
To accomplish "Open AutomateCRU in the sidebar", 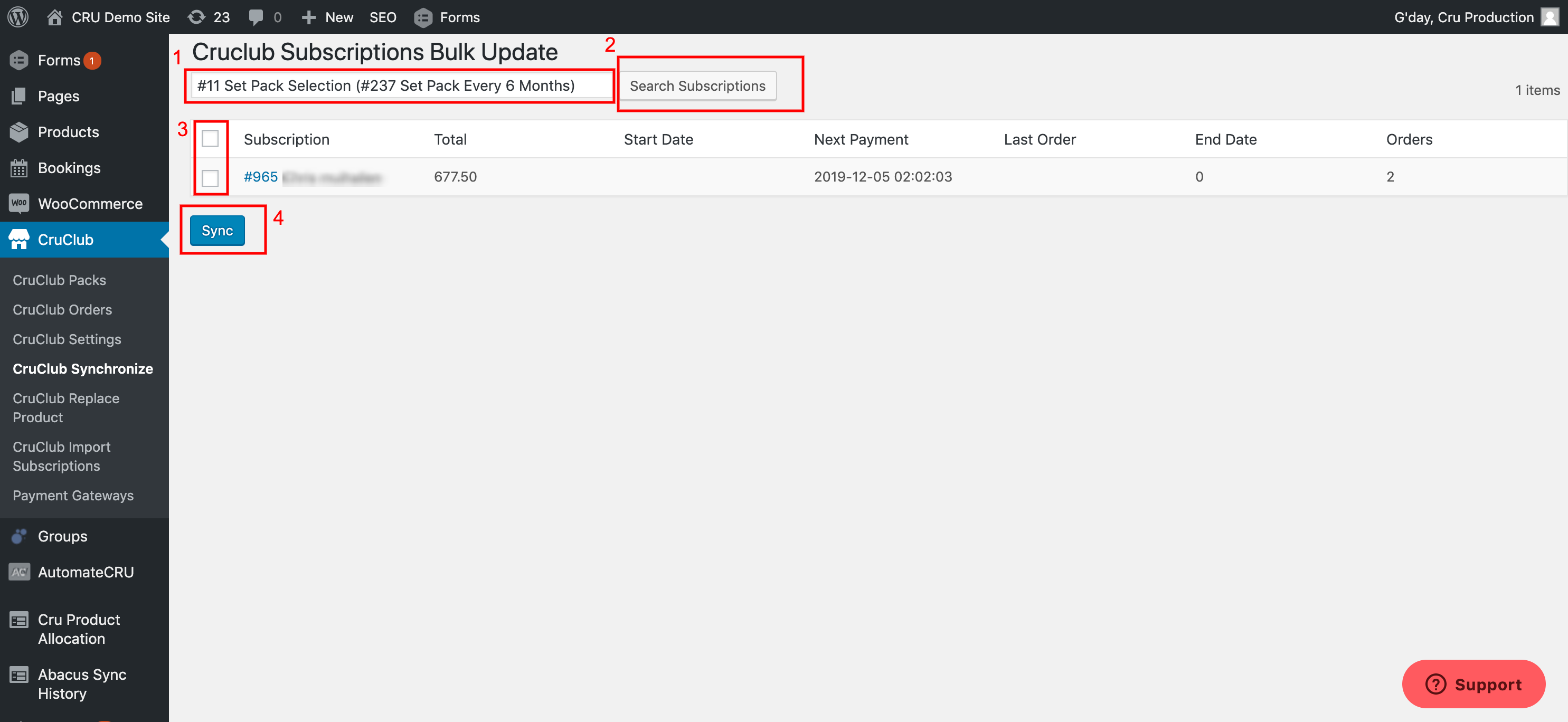I will click(x=86, y=572).
